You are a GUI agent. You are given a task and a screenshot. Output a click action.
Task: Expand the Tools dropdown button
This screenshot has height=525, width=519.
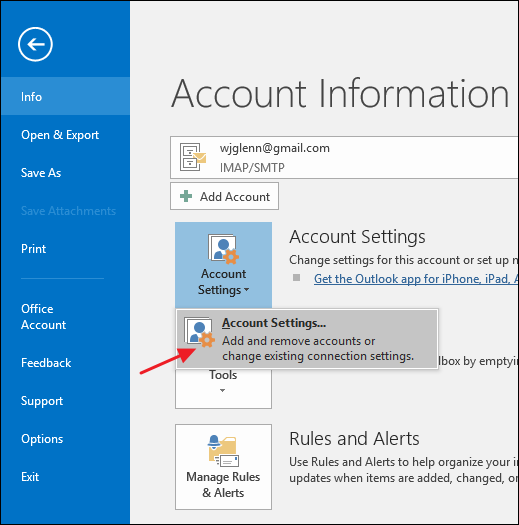[223, 388]
